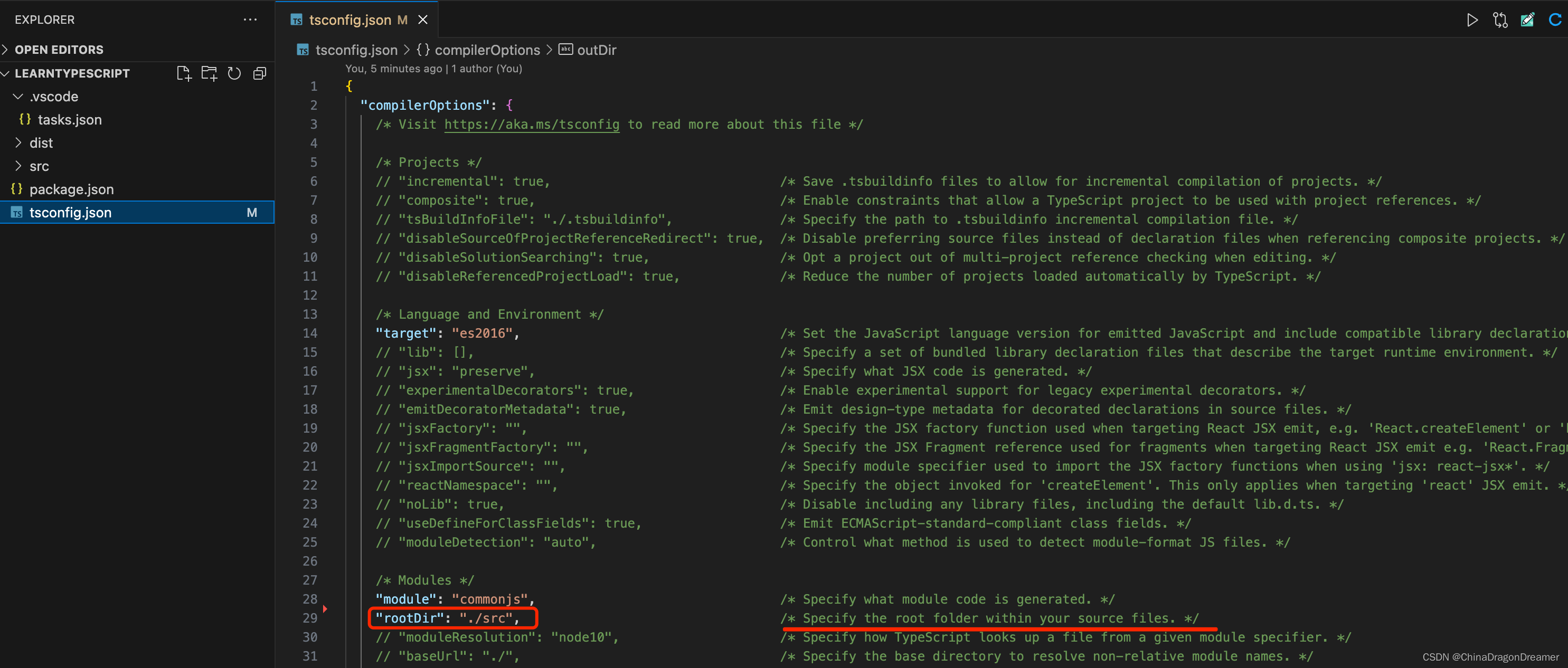Select tsconfig.json in the explorer tree
This screenshot has height=668, width=1568.
(x=137, y=212)
